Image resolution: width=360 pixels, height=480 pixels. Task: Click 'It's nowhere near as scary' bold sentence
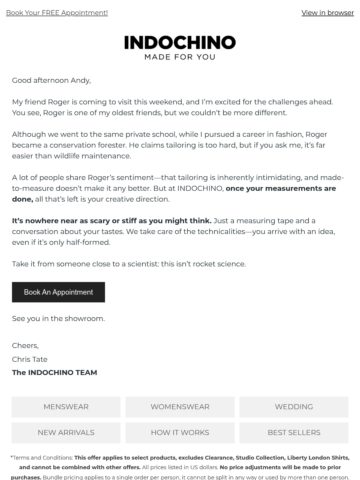pos(112,221)
